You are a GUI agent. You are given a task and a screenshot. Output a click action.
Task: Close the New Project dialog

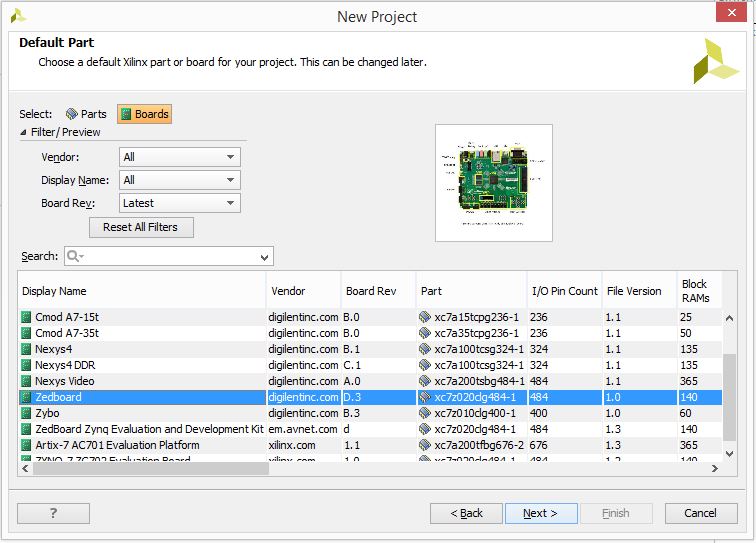point(731,13)
